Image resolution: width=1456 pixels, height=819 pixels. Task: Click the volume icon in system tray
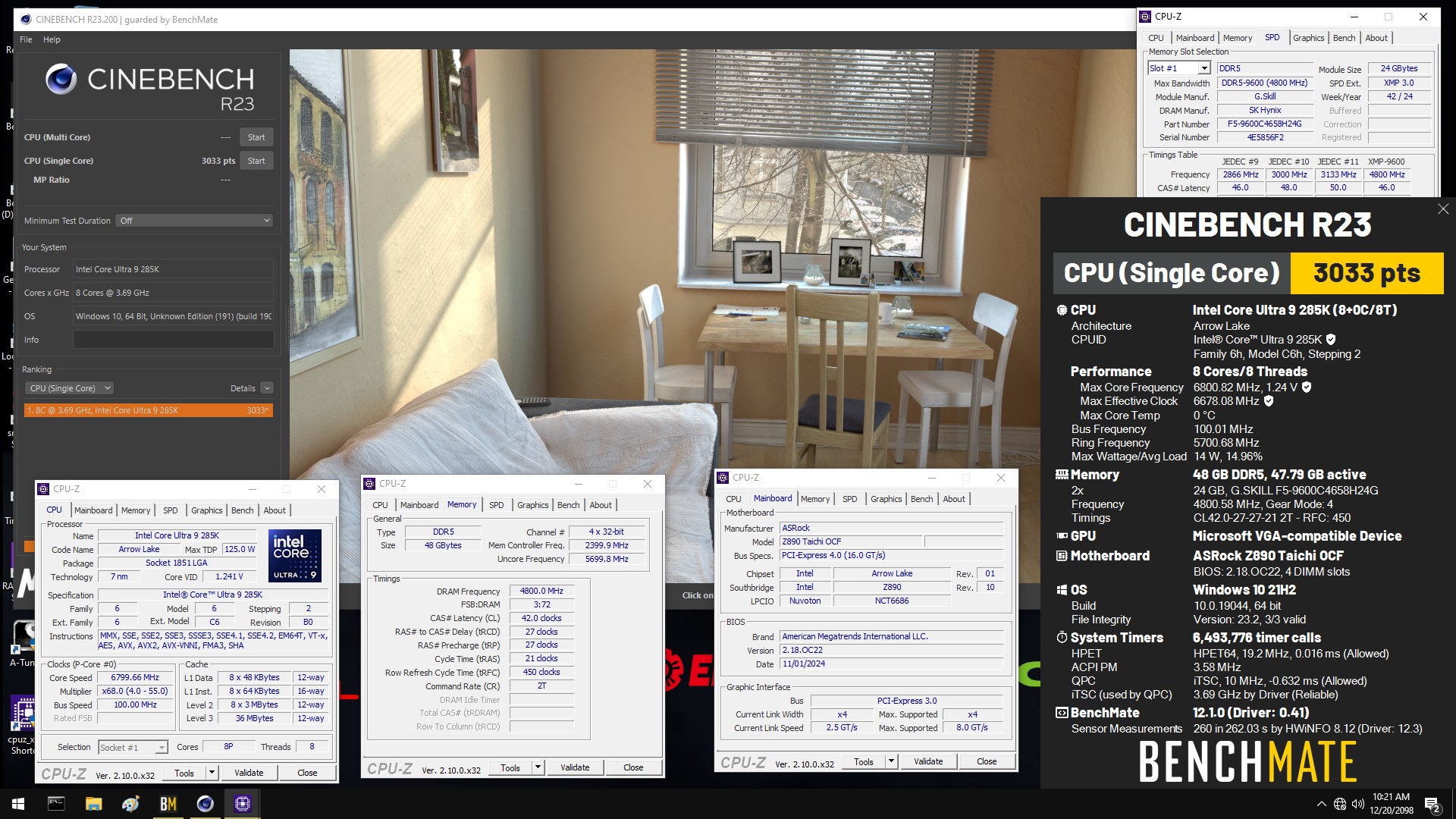click(x=1357, y=804)
